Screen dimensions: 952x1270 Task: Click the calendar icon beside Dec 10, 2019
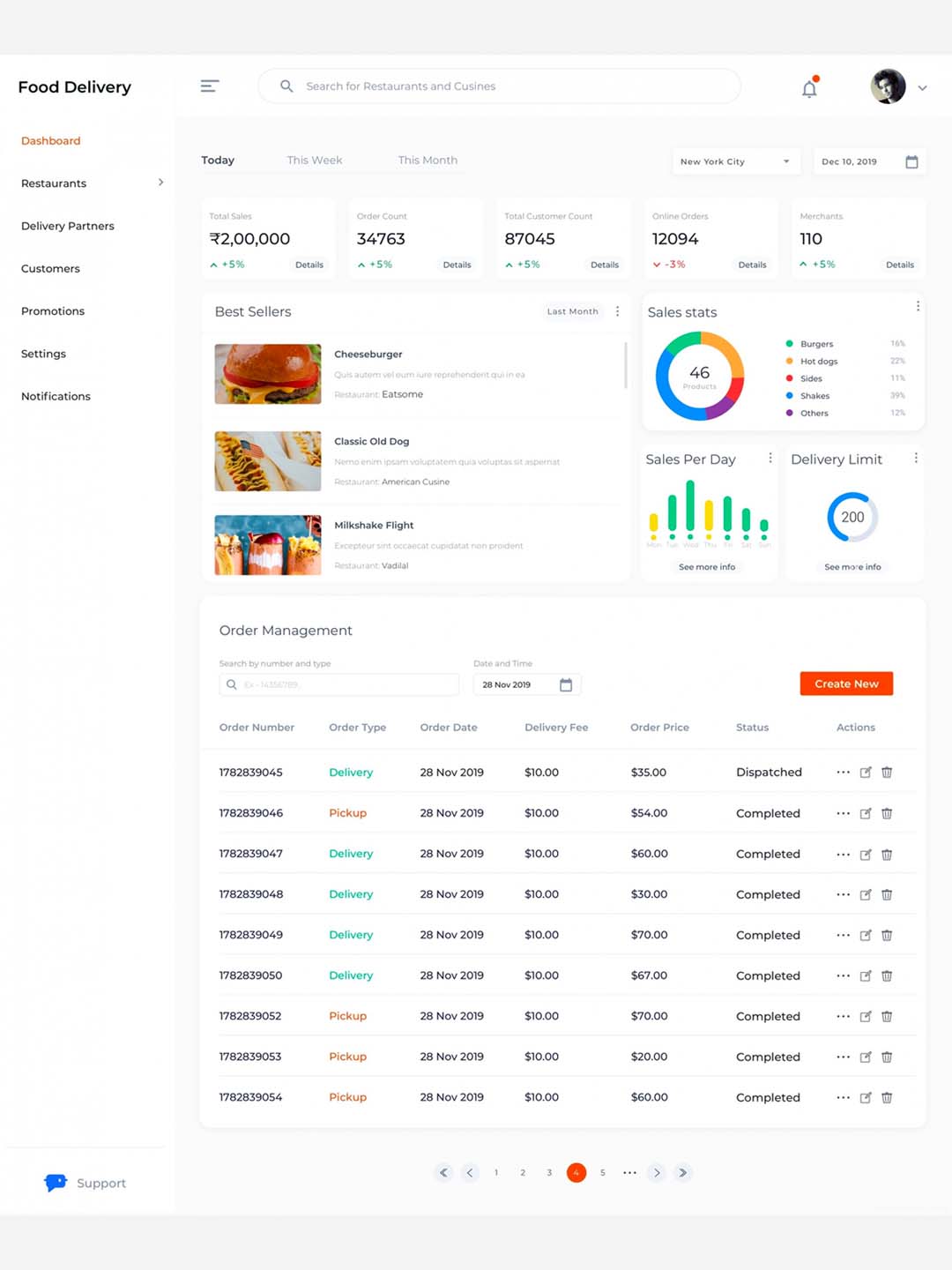911,162
